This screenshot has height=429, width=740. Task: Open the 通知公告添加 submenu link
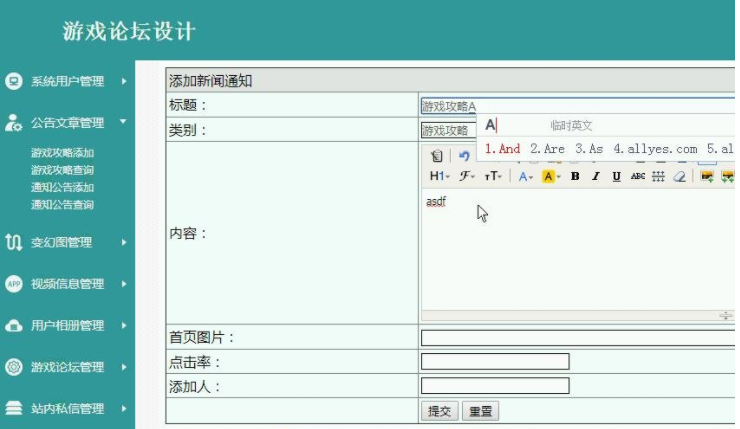(62, 187)
